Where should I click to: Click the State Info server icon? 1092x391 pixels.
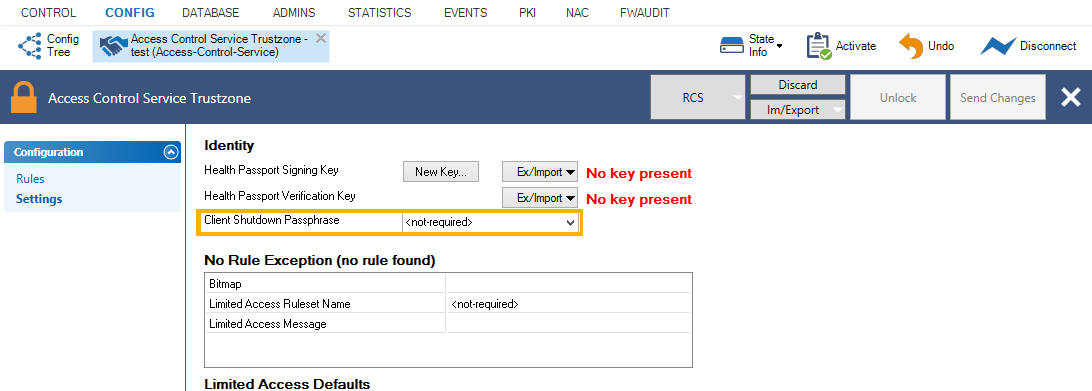732,46
